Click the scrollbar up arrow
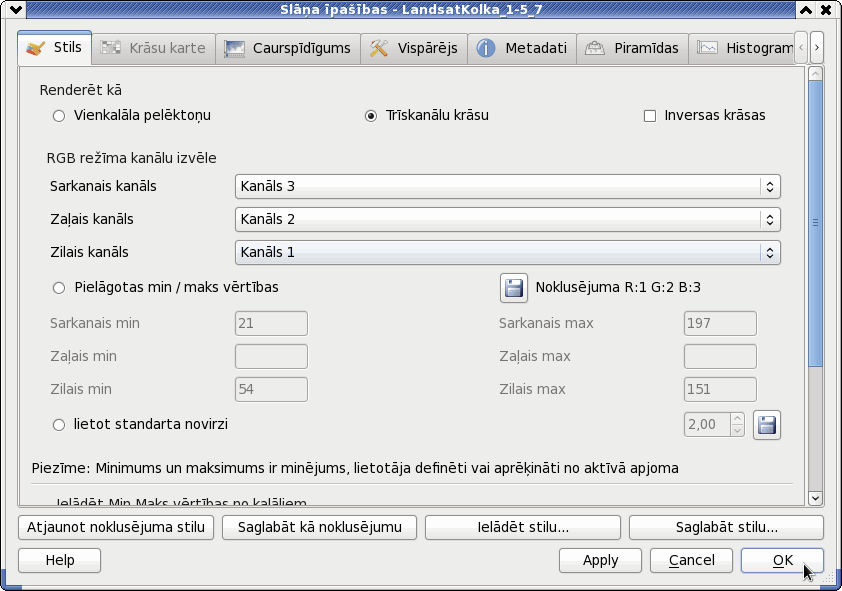 tap(815, 74)
